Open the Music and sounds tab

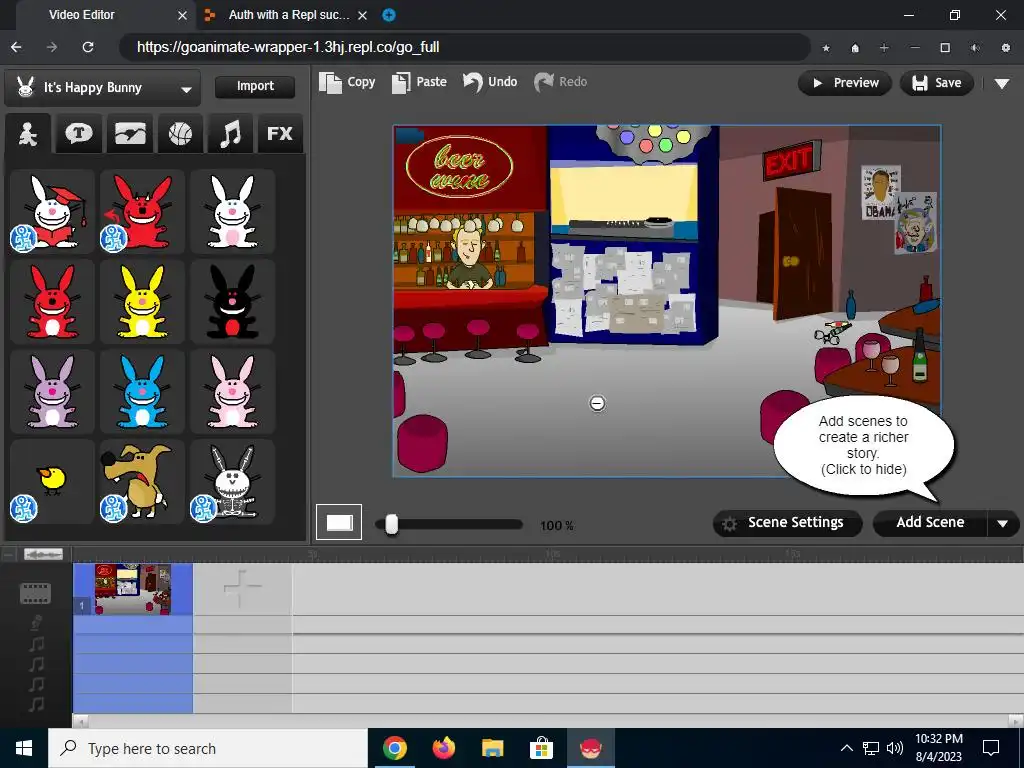pos(230,134)
